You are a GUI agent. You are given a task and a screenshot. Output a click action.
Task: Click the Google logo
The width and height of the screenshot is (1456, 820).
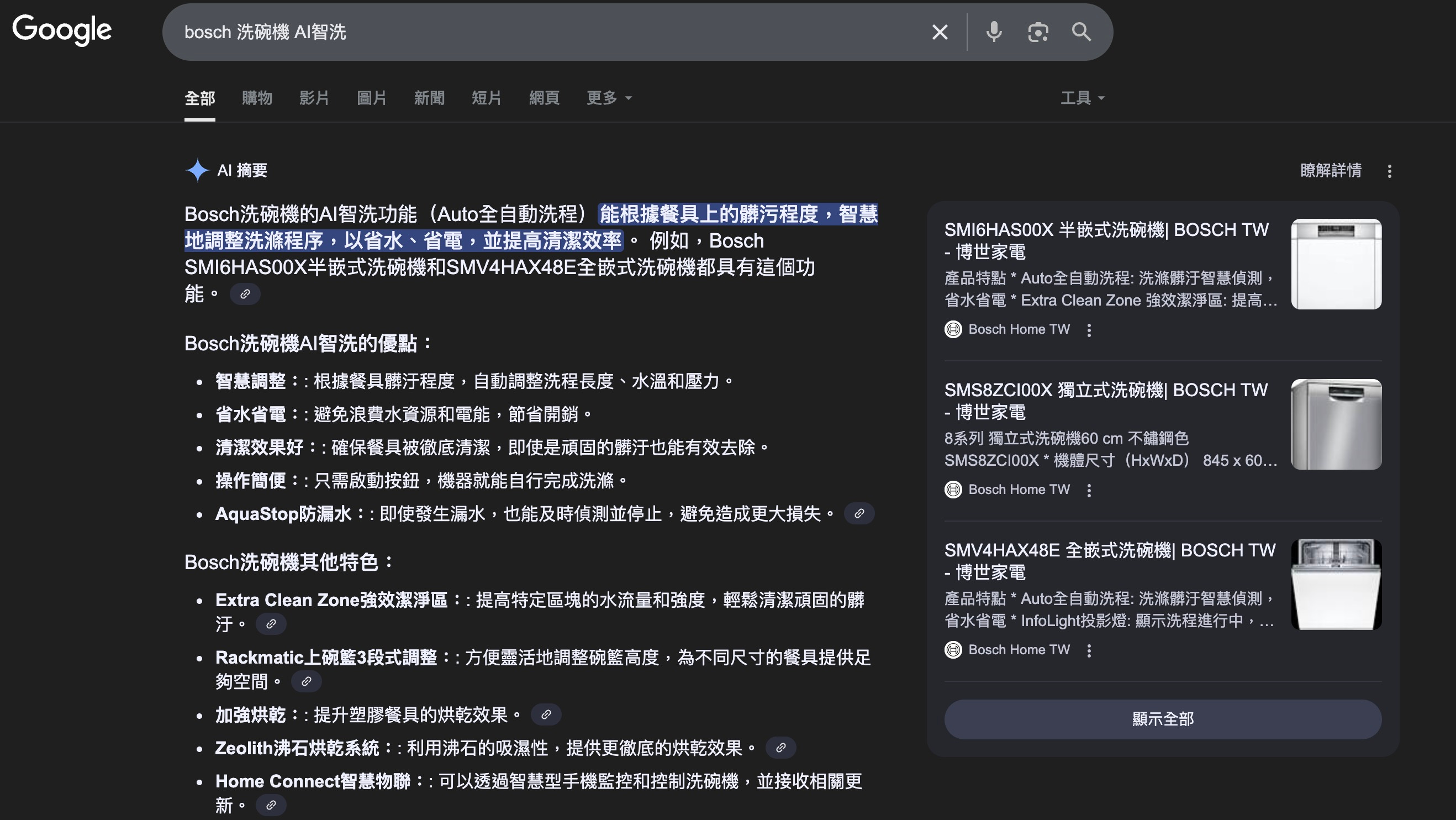(x=62, y=29)
